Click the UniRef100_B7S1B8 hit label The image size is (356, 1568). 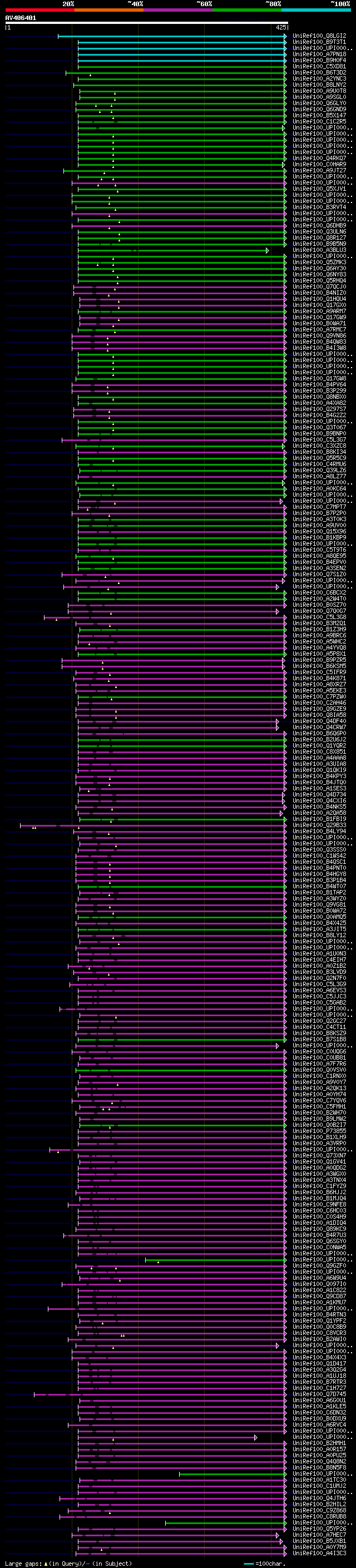(x=319, y=1039)
